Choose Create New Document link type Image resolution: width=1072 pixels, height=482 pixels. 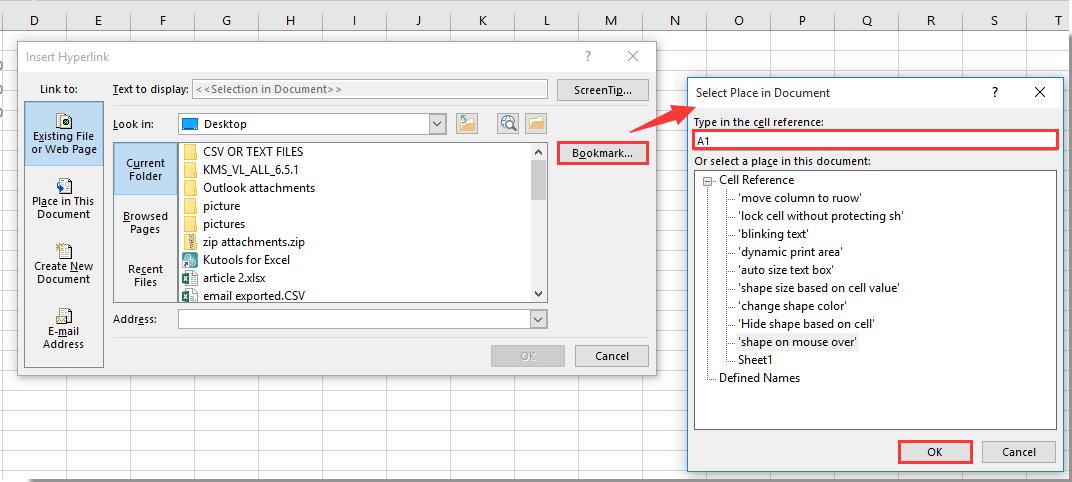64,263
